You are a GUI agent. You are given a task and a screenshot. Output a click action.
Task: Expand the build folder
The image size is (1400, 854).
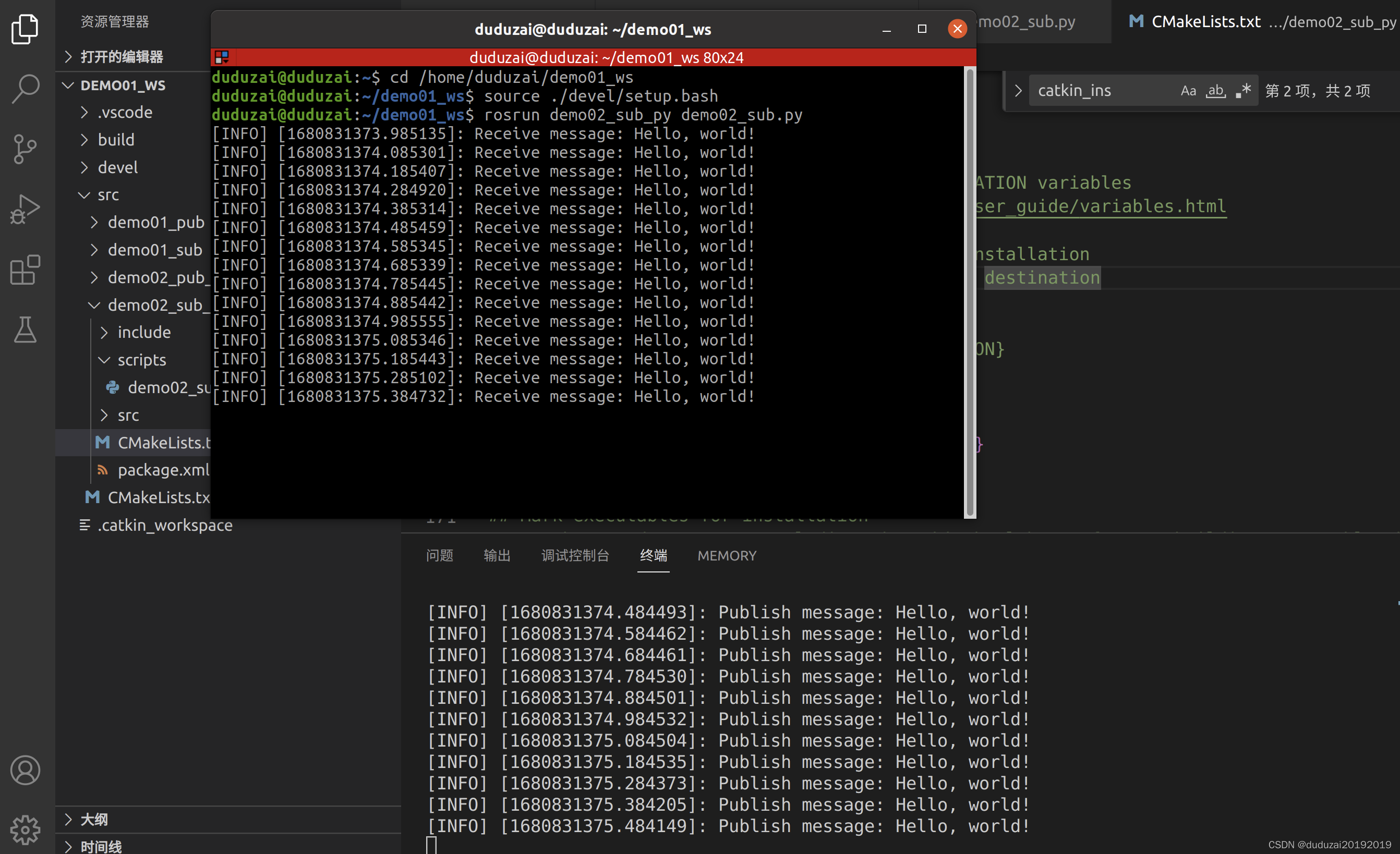click(x=84, y=140)
